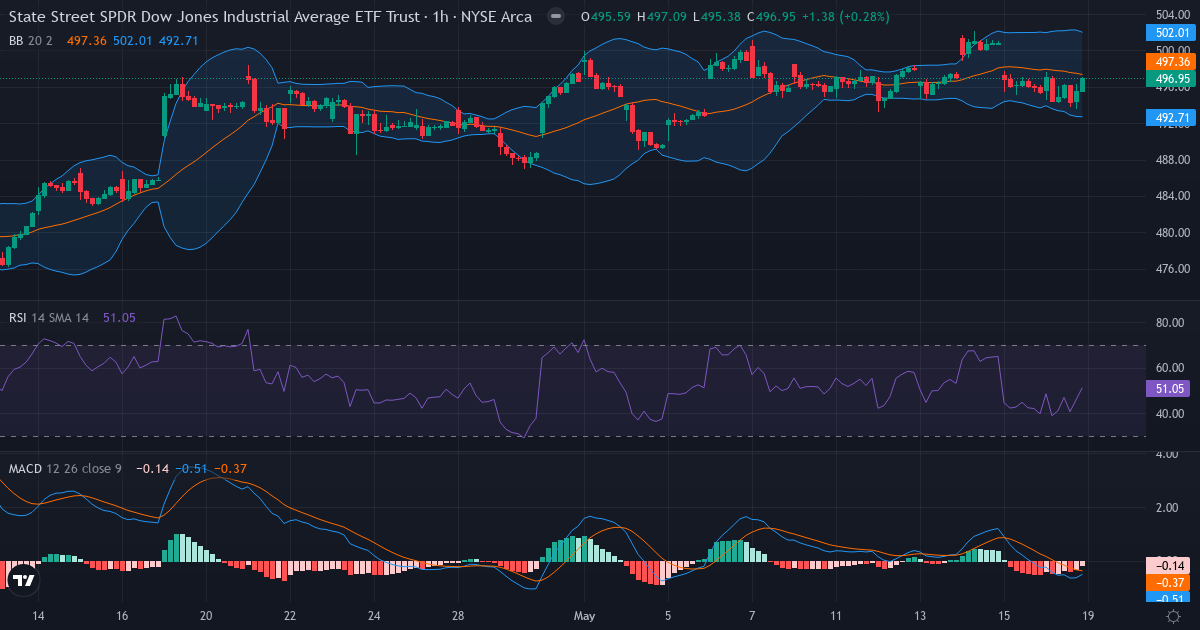Click the 13 date on time axis
1200x630 pixels.
[920, 617]
